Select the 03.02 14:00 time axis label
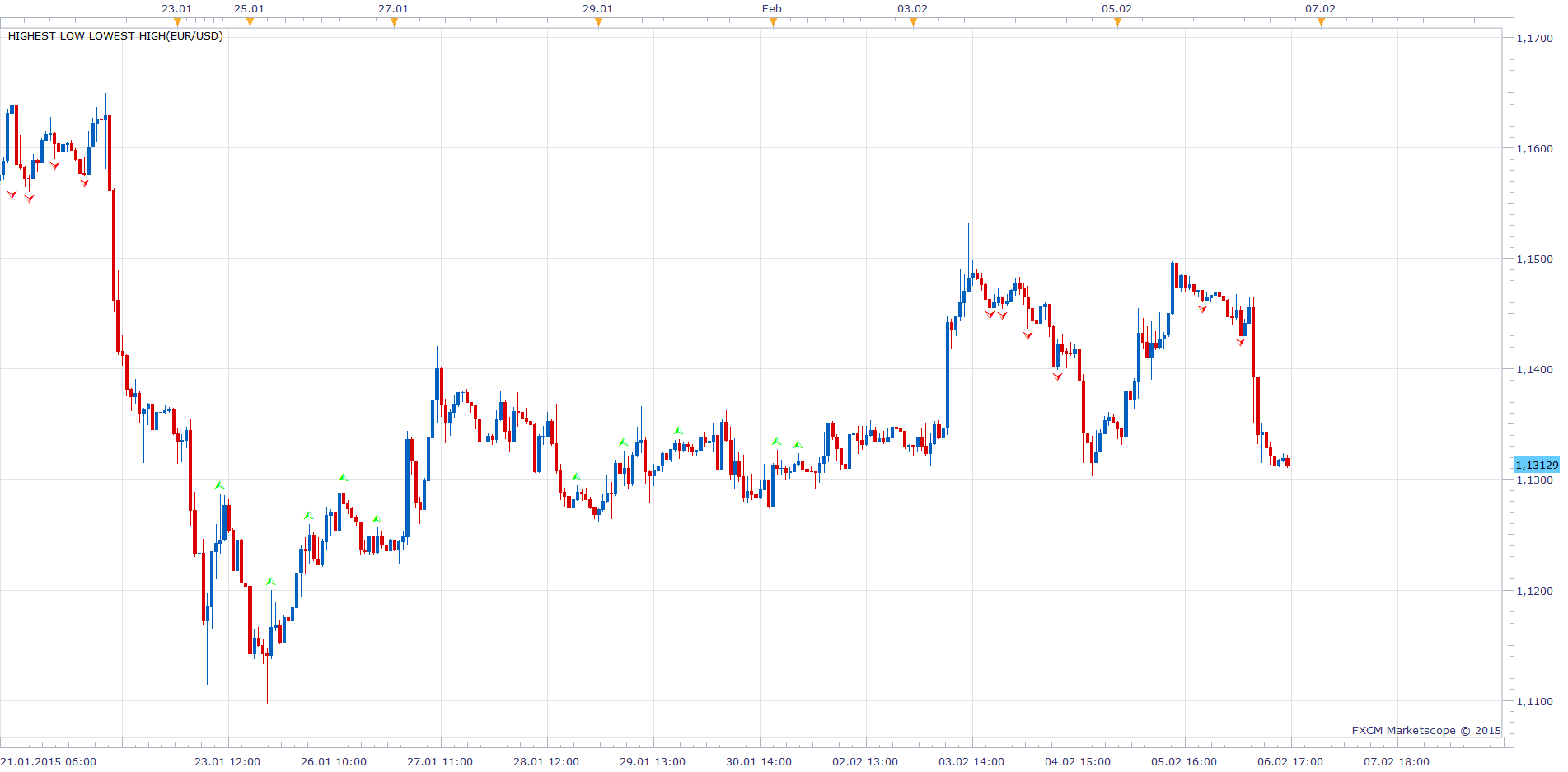Viewport: 1568px width, 772px height. pyautogui.click(x=971, y=761)
